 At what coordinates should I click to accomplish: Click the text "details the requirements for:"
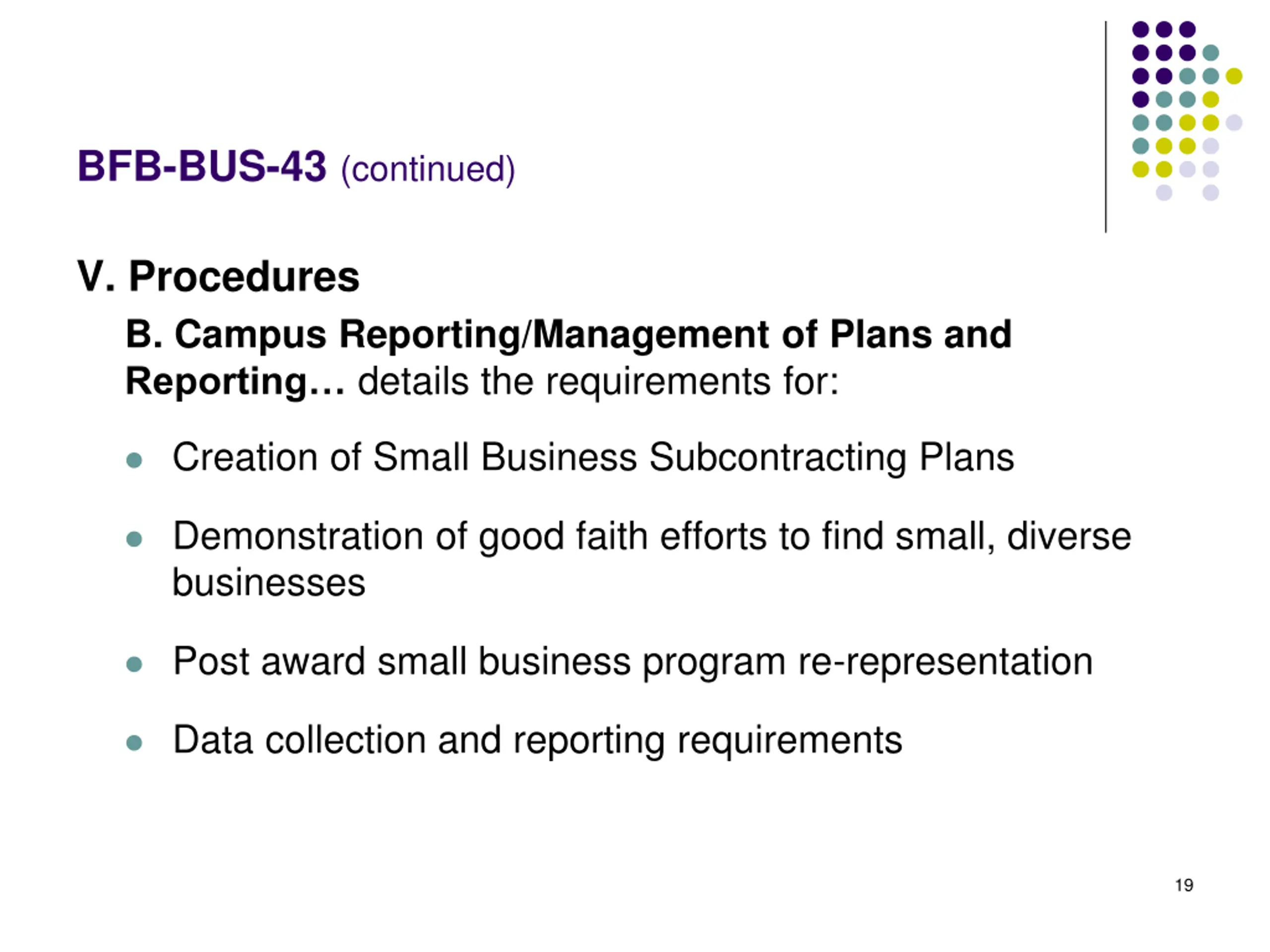[x=598, y=382]
